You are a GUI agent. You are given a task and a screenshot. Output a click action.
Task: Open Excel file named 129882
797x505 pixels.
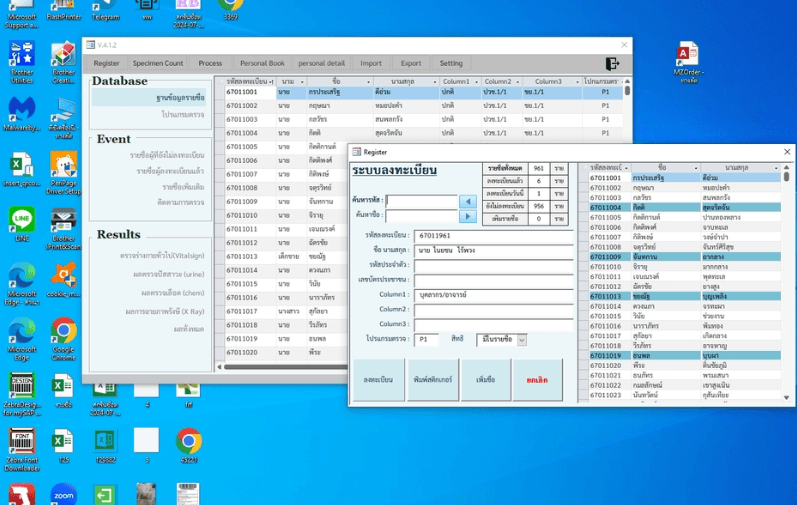[x=105, y=445]
